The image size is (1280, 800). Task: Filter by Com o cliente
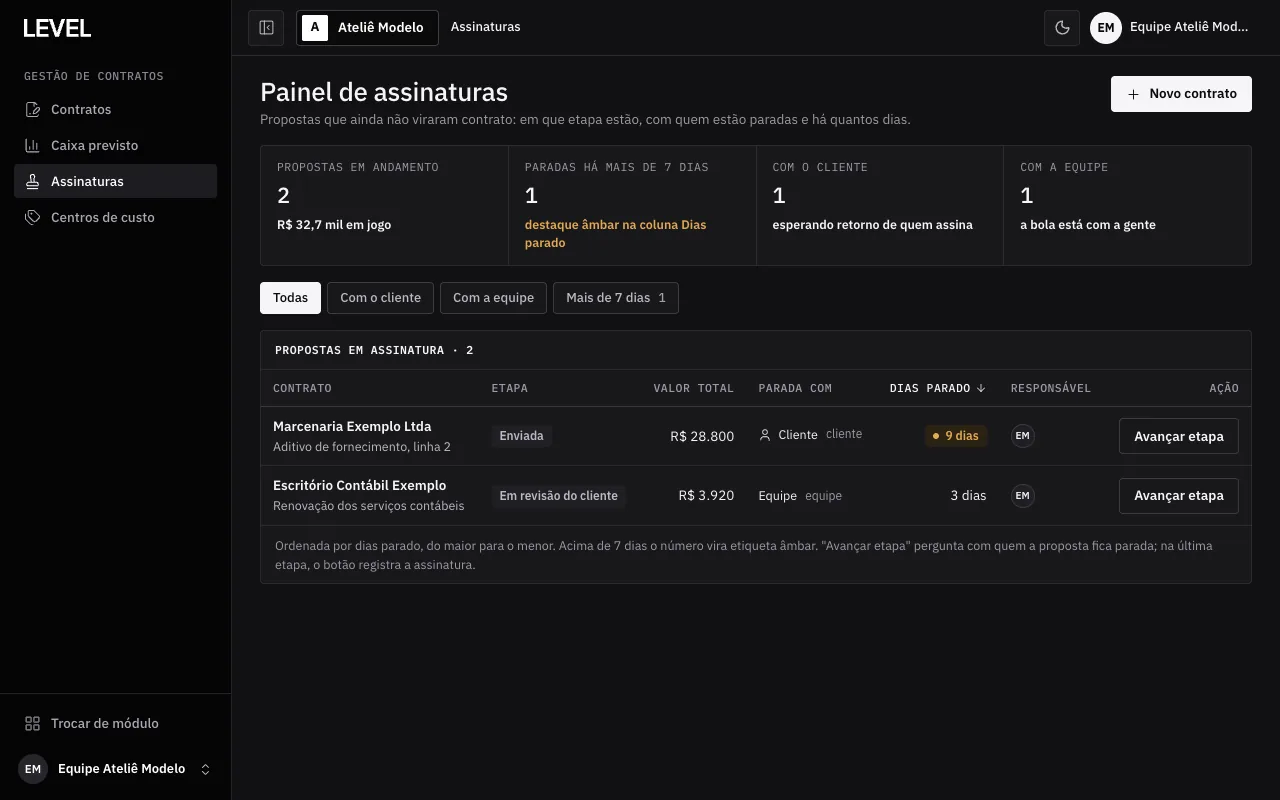pos(380,298)
